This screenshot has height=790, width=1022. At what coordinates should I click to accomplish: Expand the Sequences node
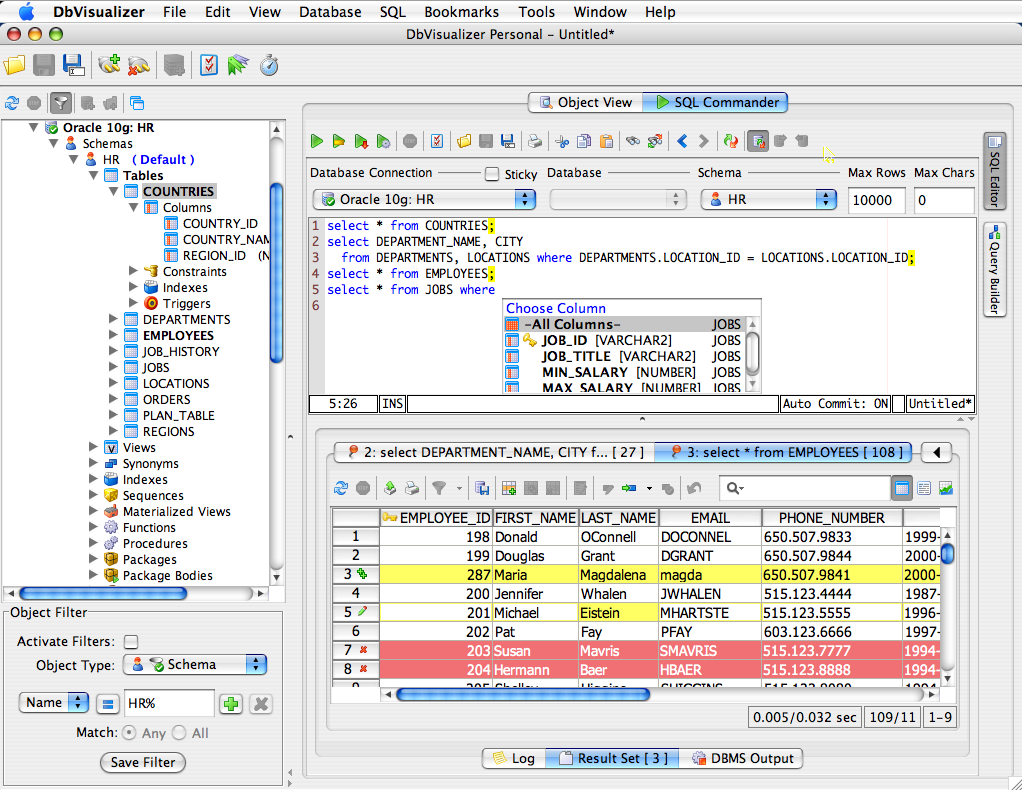(x=93, y=495)
